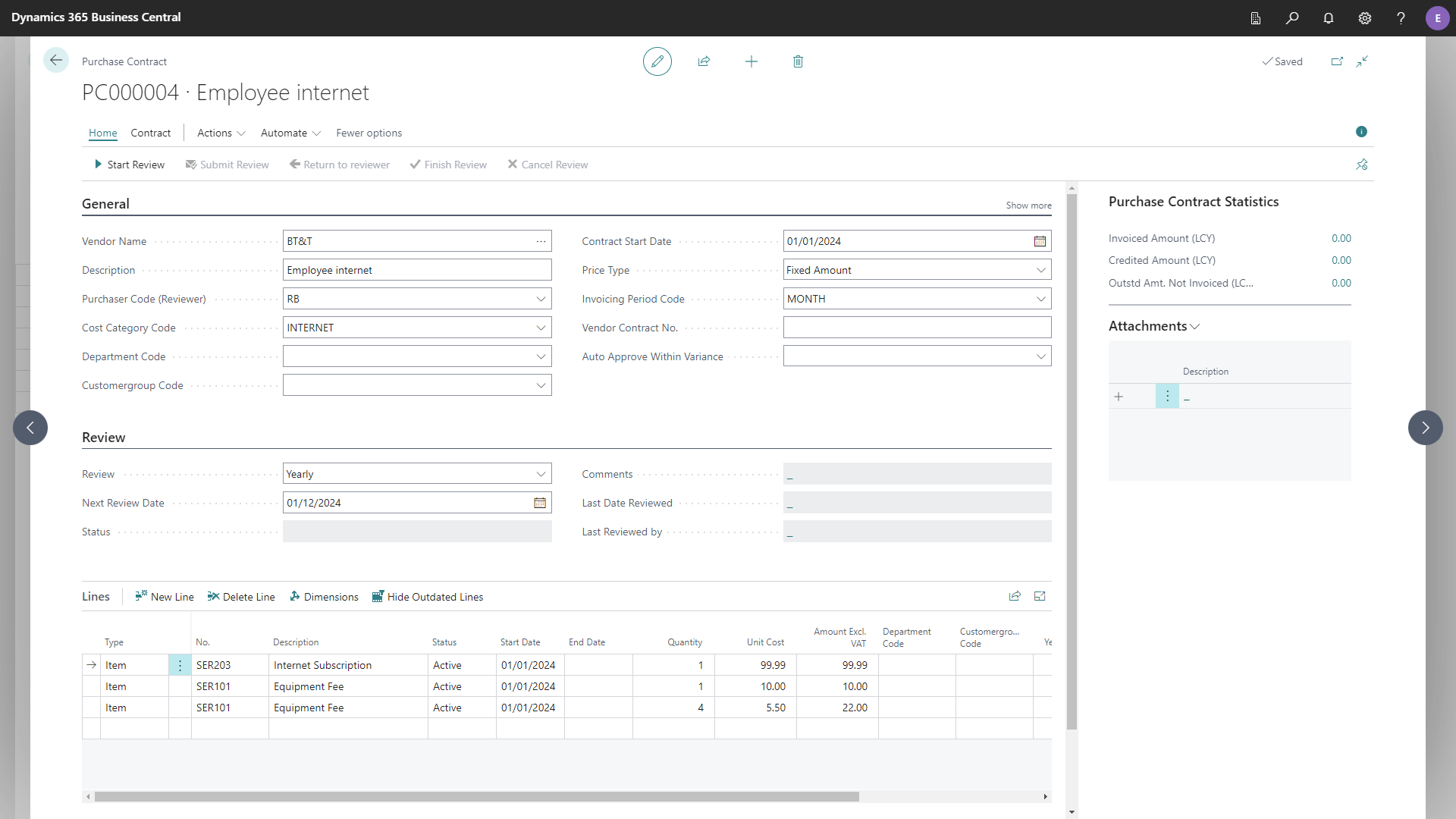Expand the Lines section to full view
The width and height of the screenshot is (1456, 819).
coord(1040,596)
